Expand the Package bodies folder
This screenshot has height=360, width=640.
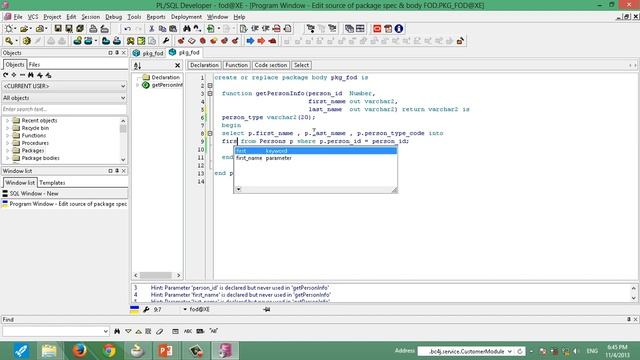click(7, 158)
